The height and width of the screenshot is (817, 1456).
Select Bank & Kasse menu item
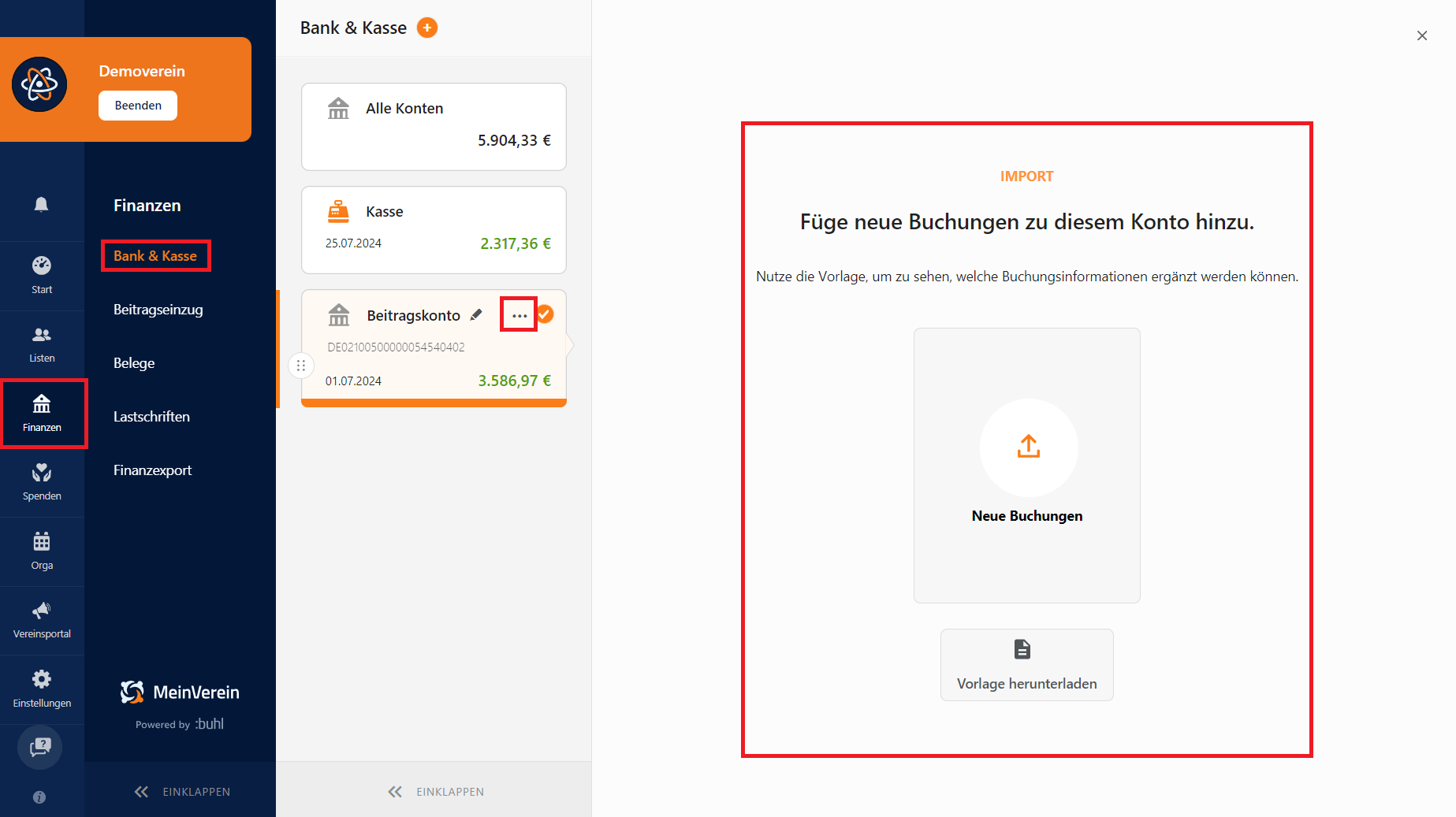[x=155, y=256]
